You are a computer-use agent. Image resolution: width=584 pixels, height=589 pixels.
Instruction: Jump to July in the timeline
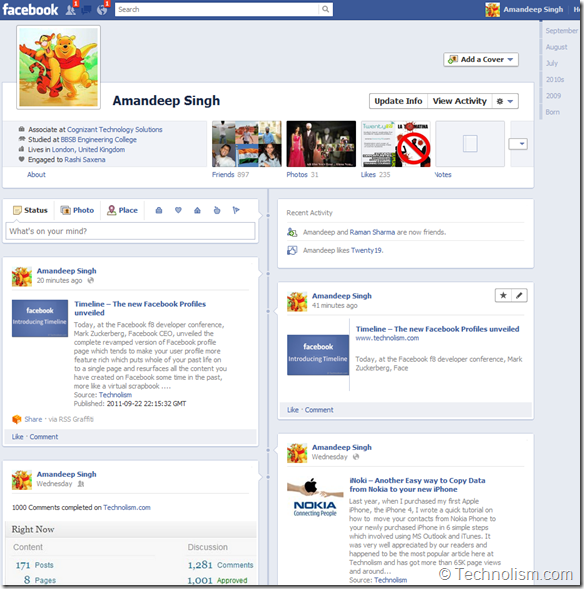[552, 63]
